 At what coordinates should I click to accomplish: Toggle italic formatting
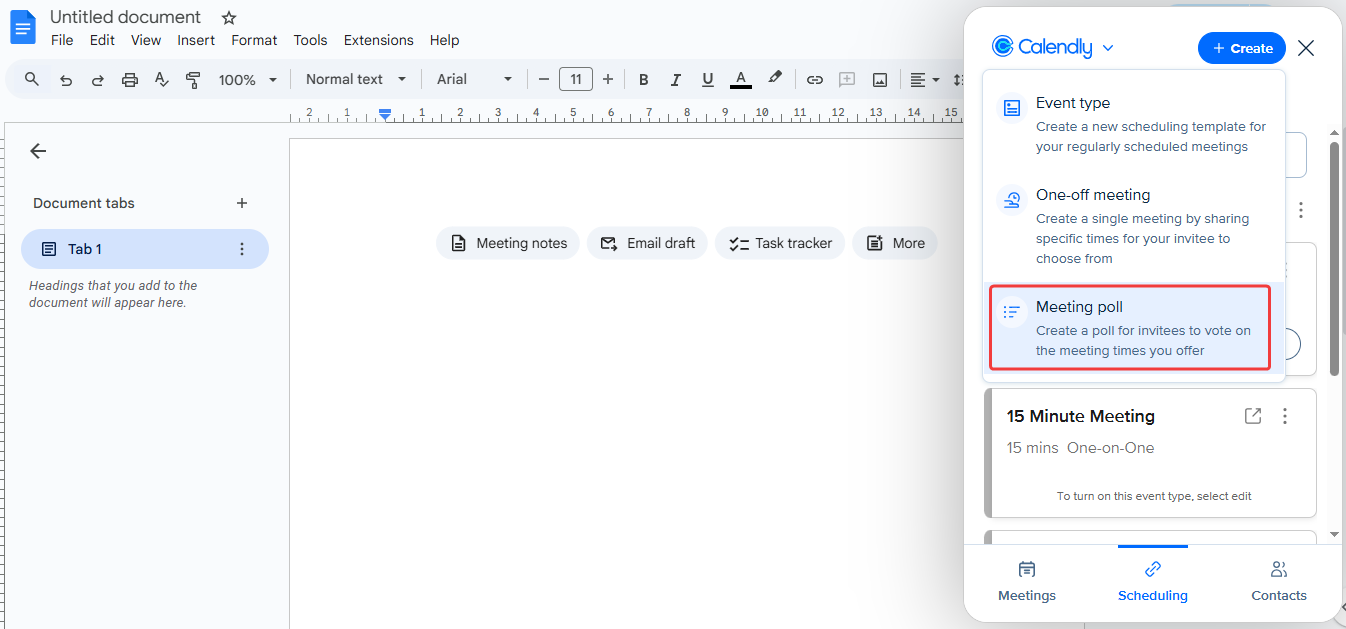point(676,80)
